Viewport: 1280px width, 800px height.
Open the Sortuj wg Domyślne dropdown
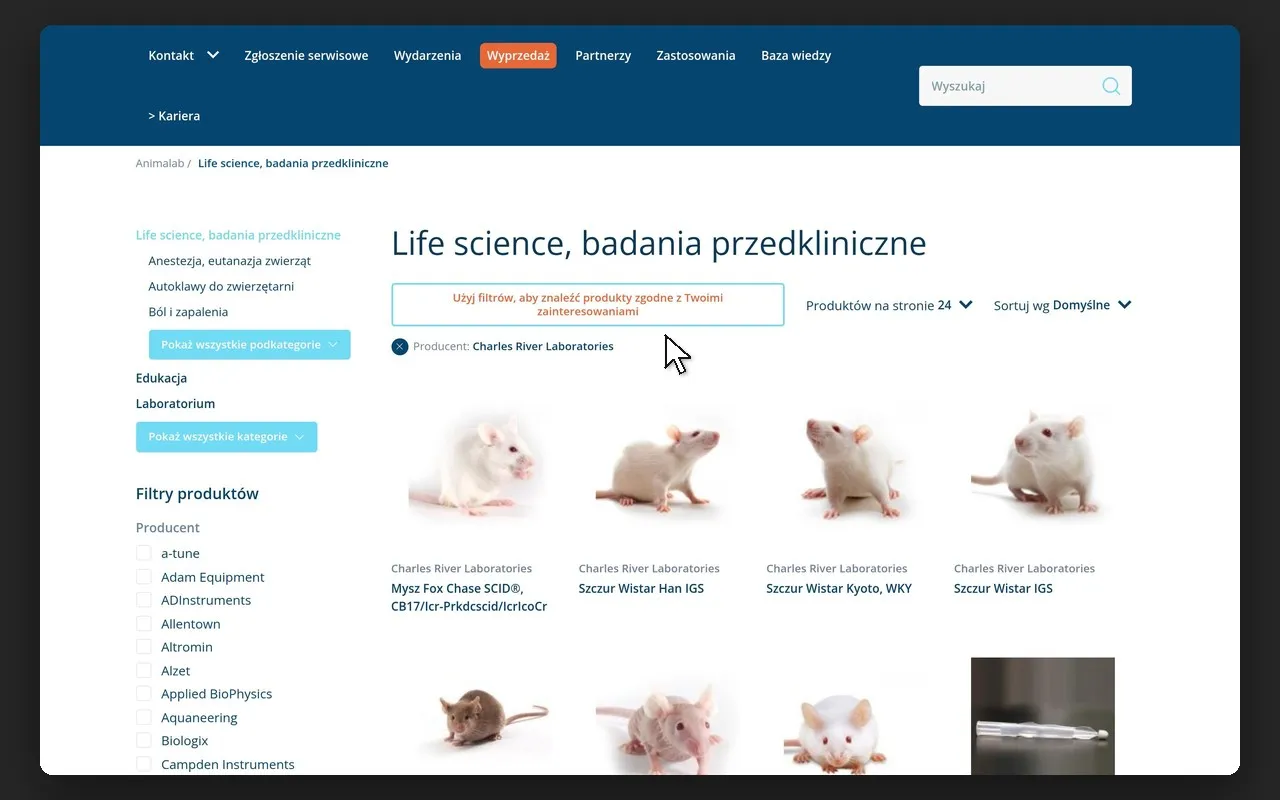tap(1062, 305)
